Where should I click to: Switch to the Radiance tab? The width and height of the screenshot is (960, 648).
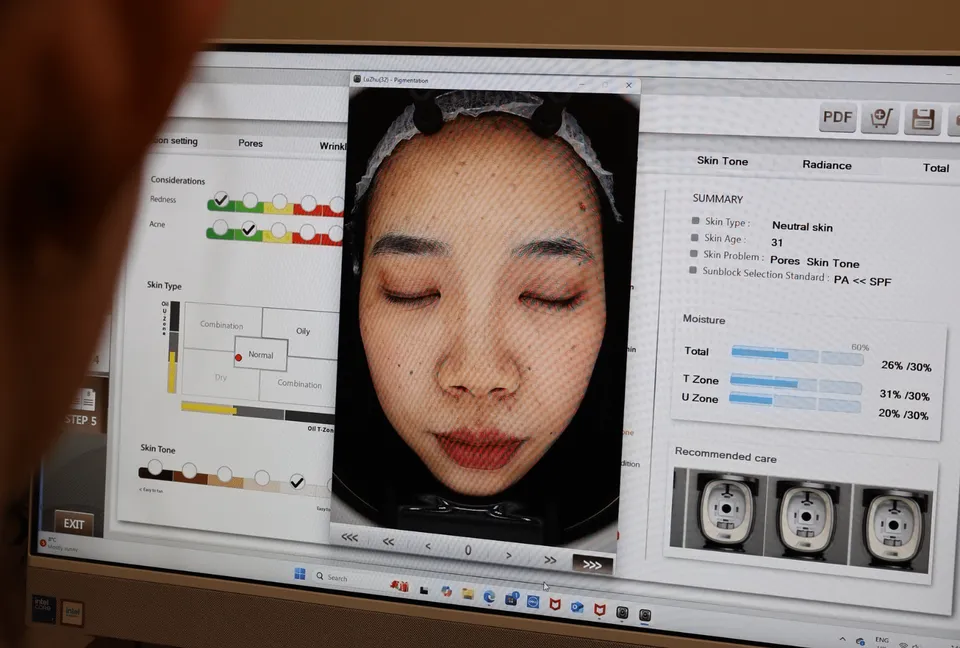(827, 165)
